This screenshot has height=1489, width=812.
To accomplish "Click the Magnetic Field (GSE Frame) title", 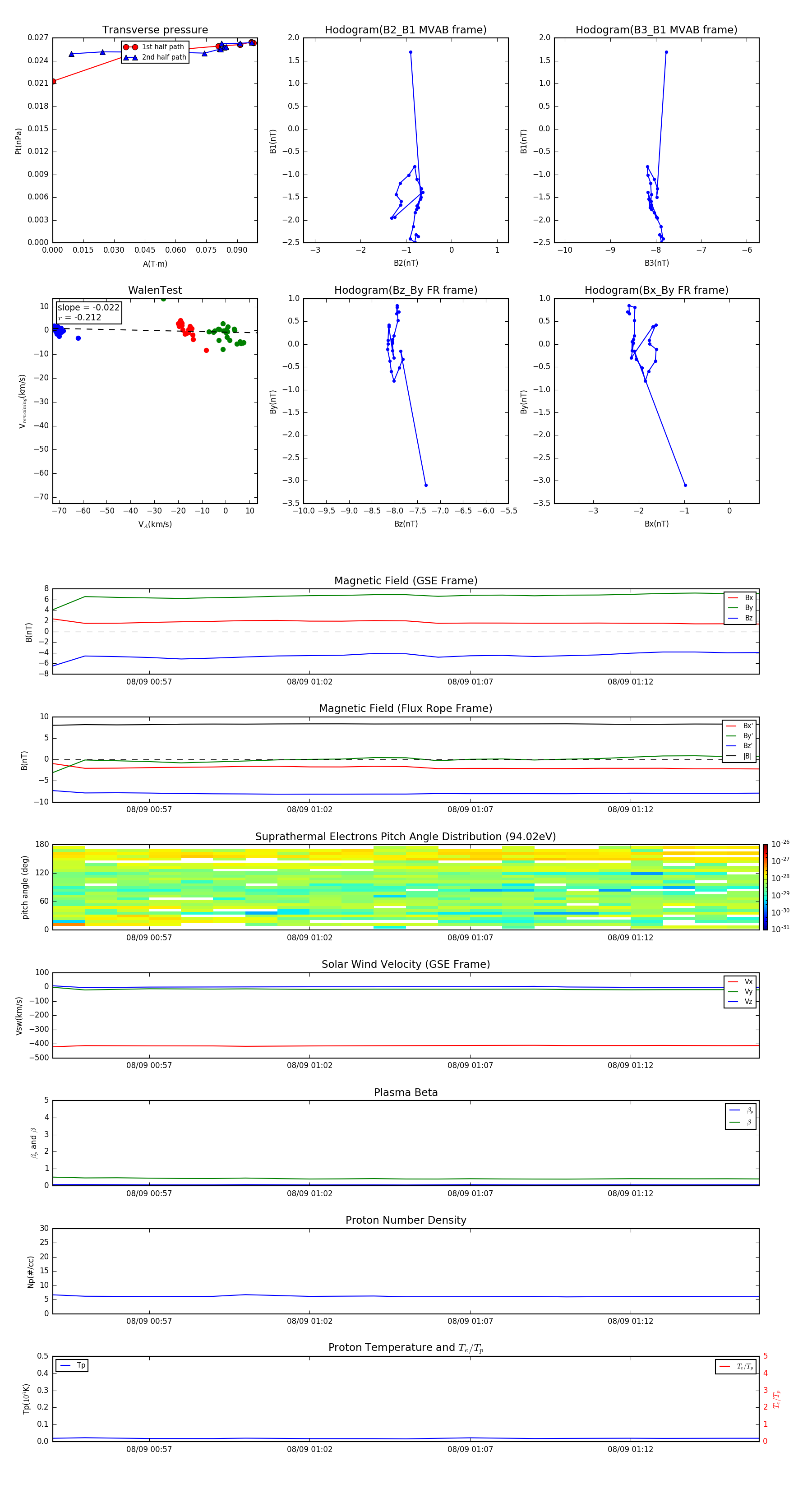I will tap(405, 581).
